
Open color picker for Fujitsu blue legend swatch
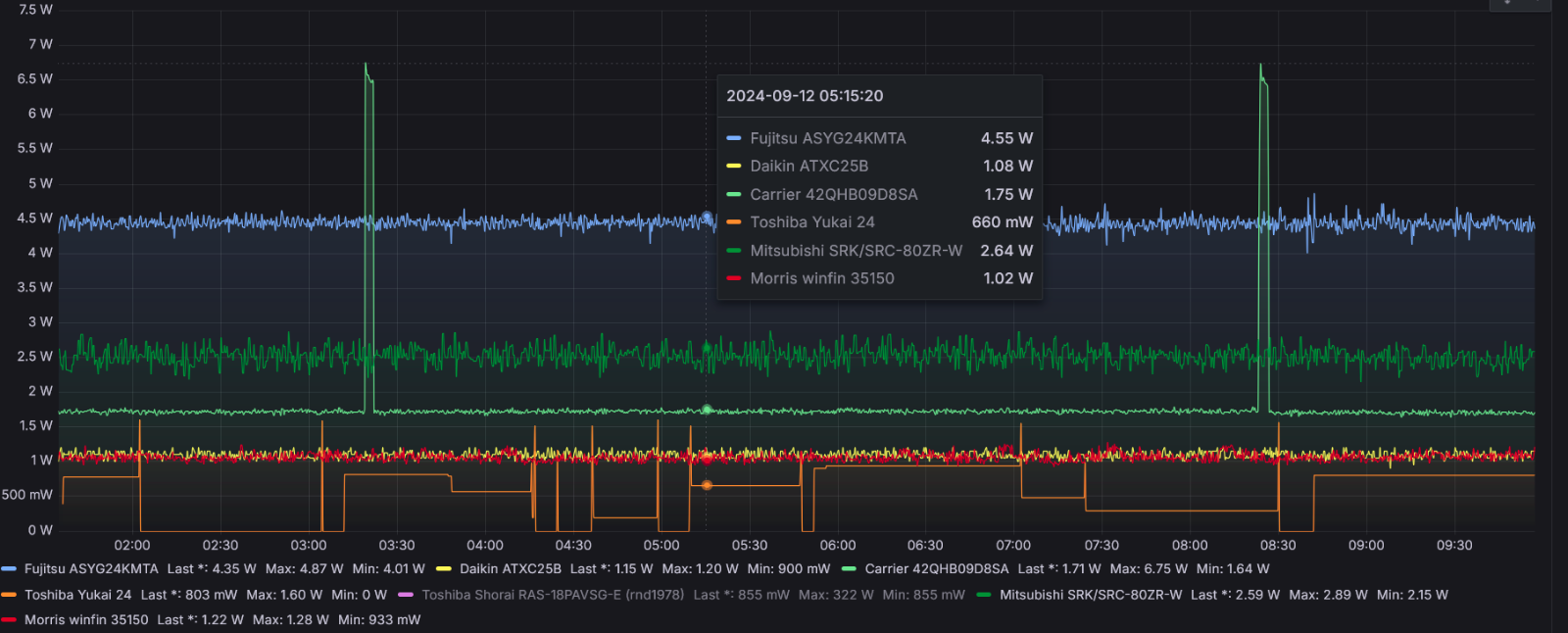[10, 568]
